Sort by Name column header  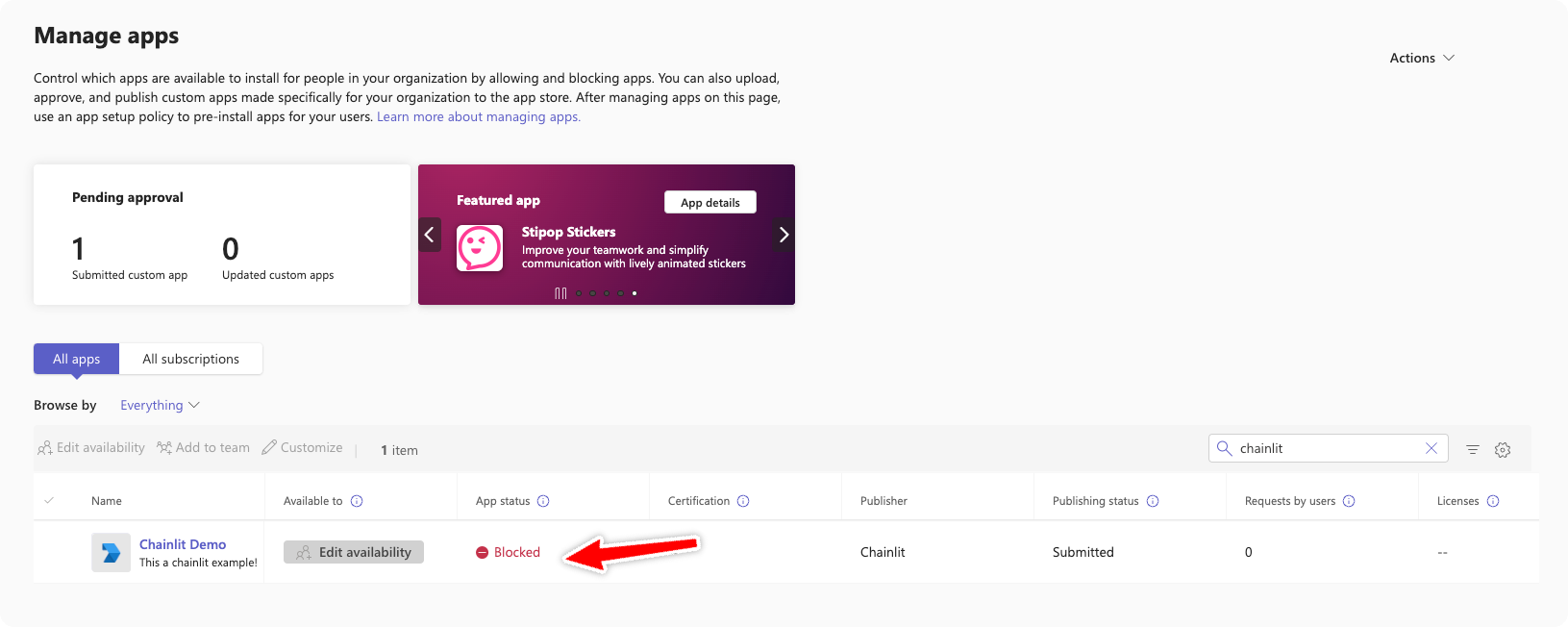click(107, 501)
